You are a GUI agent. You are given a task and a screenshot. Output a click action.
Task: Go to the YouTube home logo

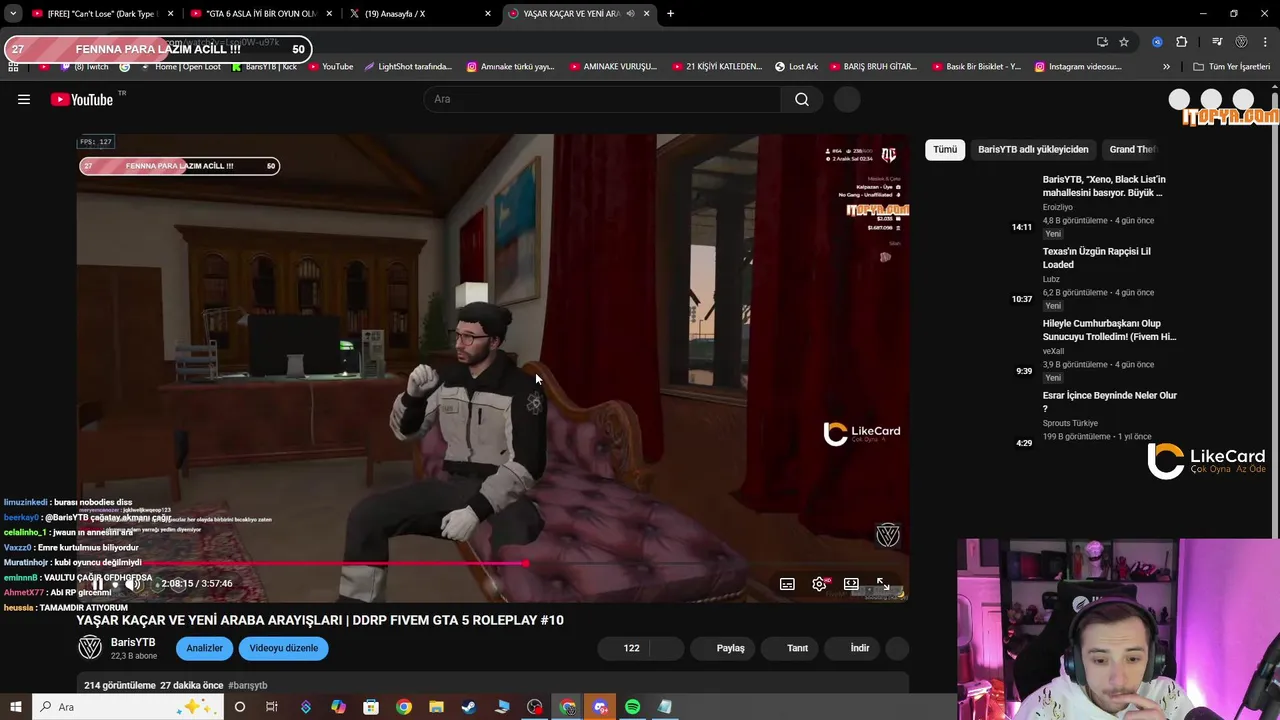pos(82,99)
